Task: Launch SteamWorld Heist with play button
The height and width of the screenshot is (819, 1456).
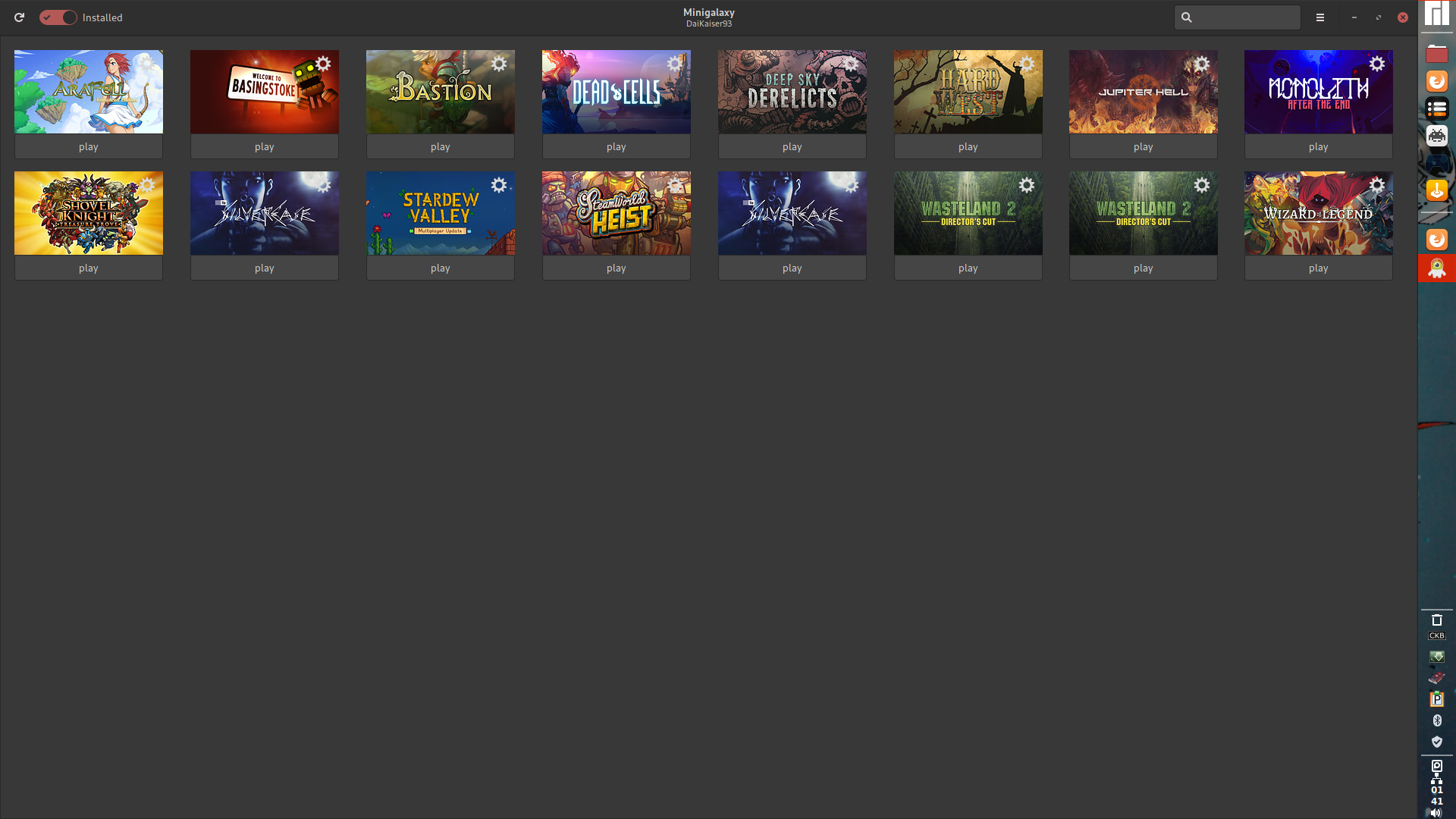Action: click(616, 268)
